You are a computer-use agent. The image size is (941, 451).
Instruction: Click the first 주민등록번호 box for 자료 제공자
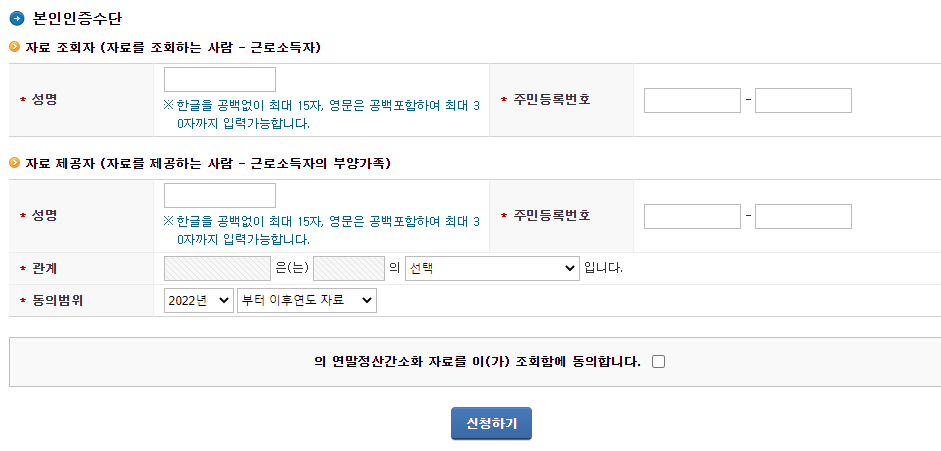(692, 216)
